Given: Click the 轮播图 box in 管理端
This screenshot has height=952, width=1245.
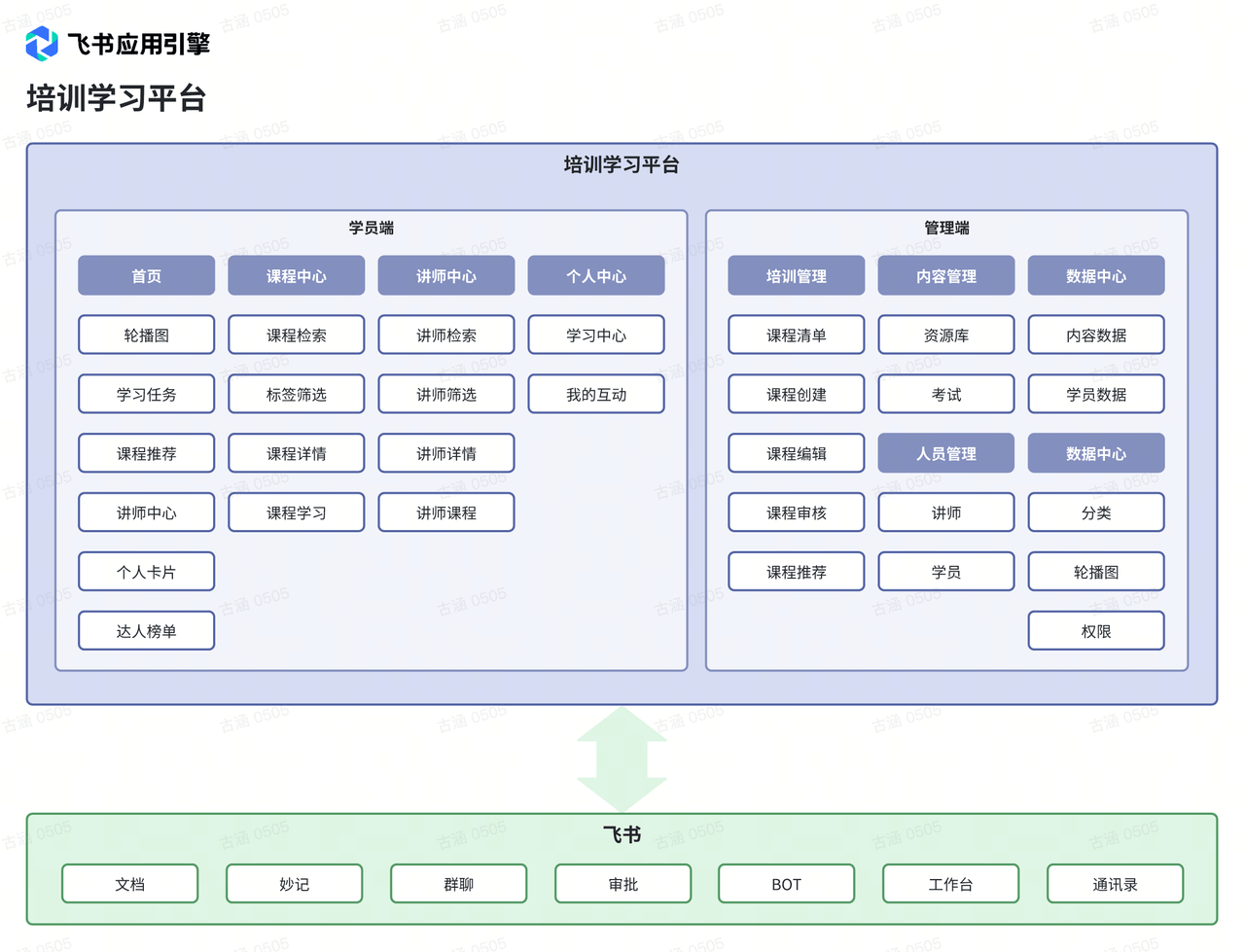Looking at the screenshot, I should pyautogui.click(x=1096, y=572).
